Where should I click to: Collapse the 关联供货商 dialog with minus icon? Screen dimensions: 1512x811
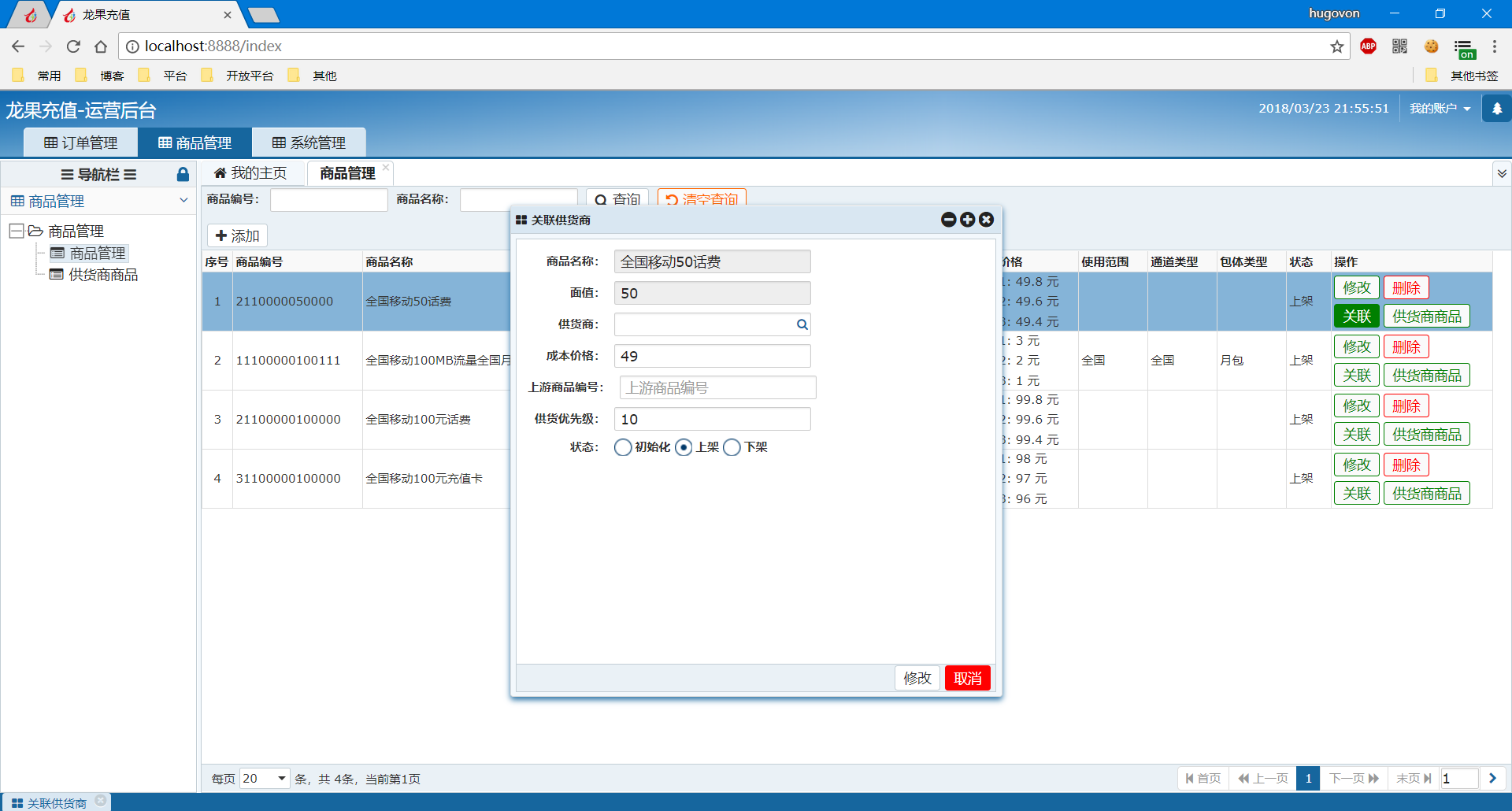[x=948, y=220]
